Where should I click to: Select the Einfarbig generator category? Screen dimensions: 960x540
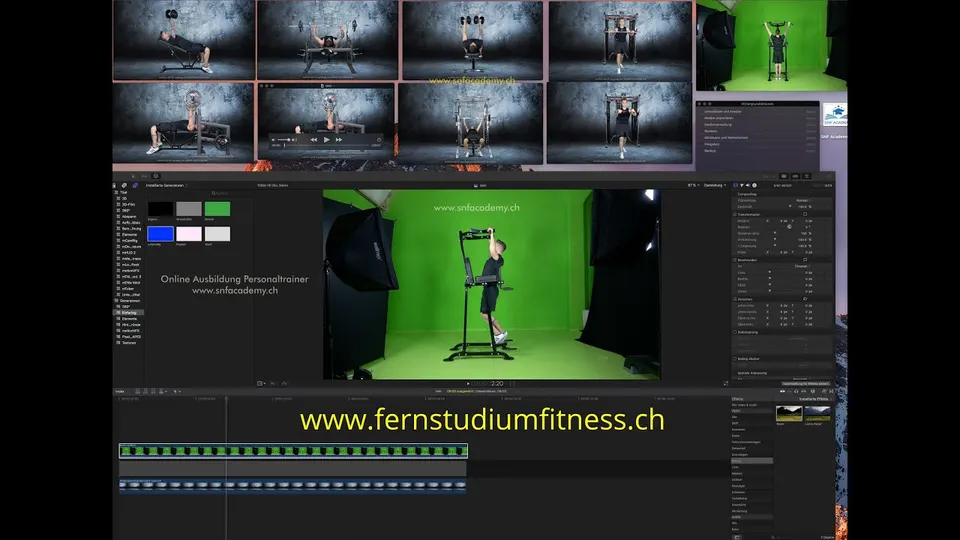coord(128,313)
